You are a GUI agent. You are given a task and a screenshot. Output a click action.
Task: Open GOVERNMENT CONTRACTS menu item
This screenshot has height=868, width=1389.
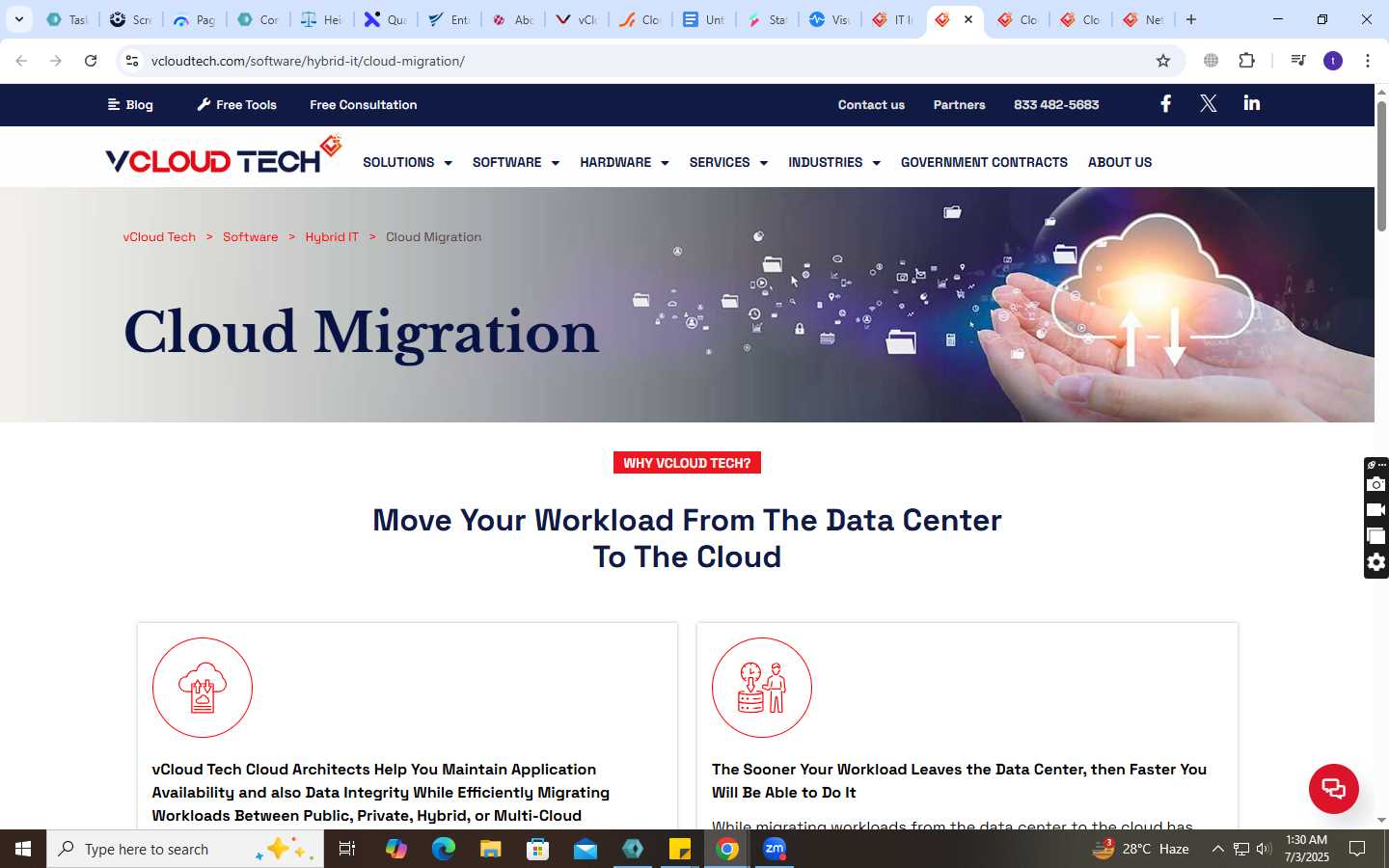pyautogui.click(x=984, y=162)
